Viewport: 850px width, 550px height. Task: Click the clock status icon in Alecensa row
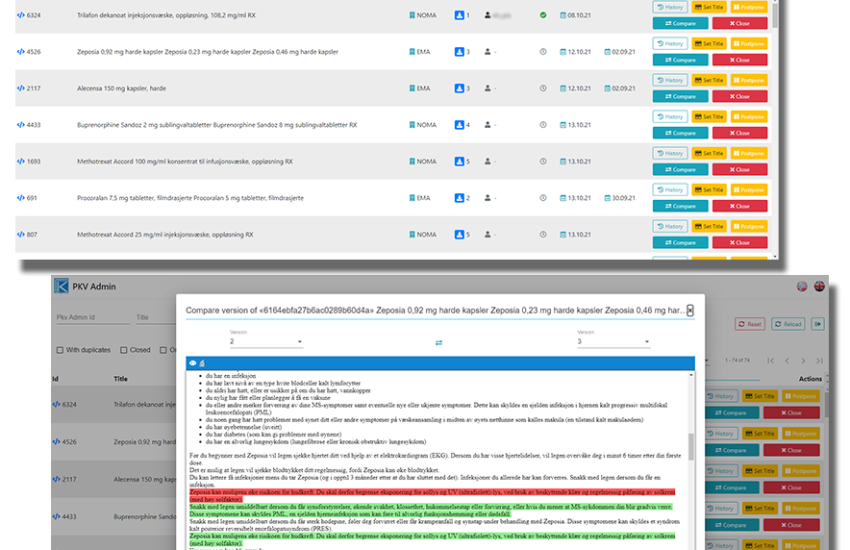pyautogui.click(x=543, y=88)
